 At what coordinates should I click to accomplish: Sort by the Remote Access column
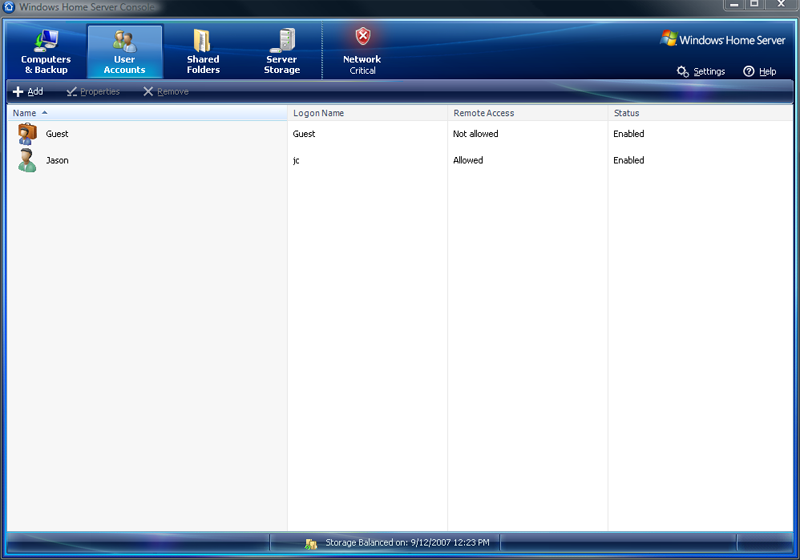(x=528, y=113)
